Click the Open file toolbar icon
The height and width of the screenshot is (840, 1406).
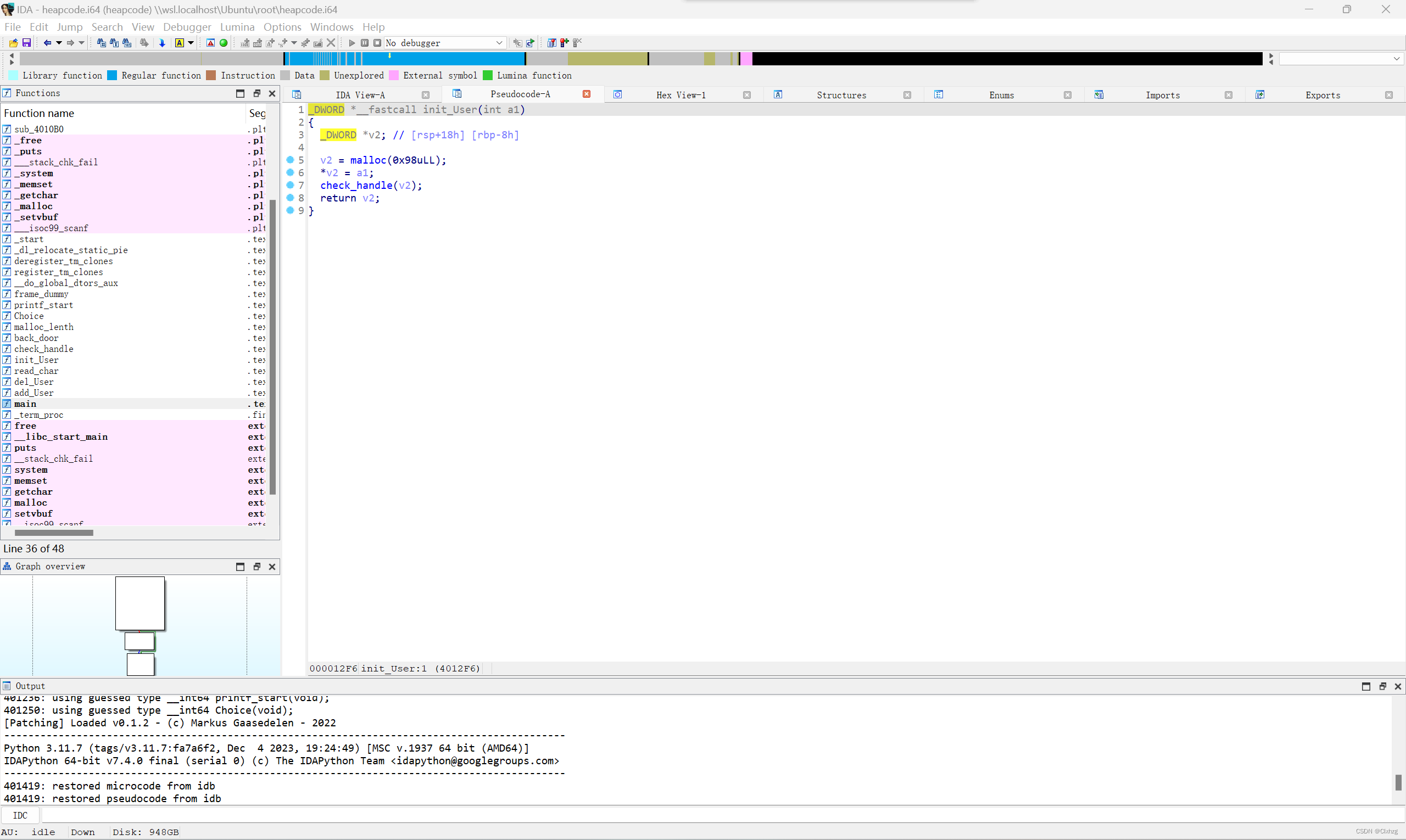(13, 43)
